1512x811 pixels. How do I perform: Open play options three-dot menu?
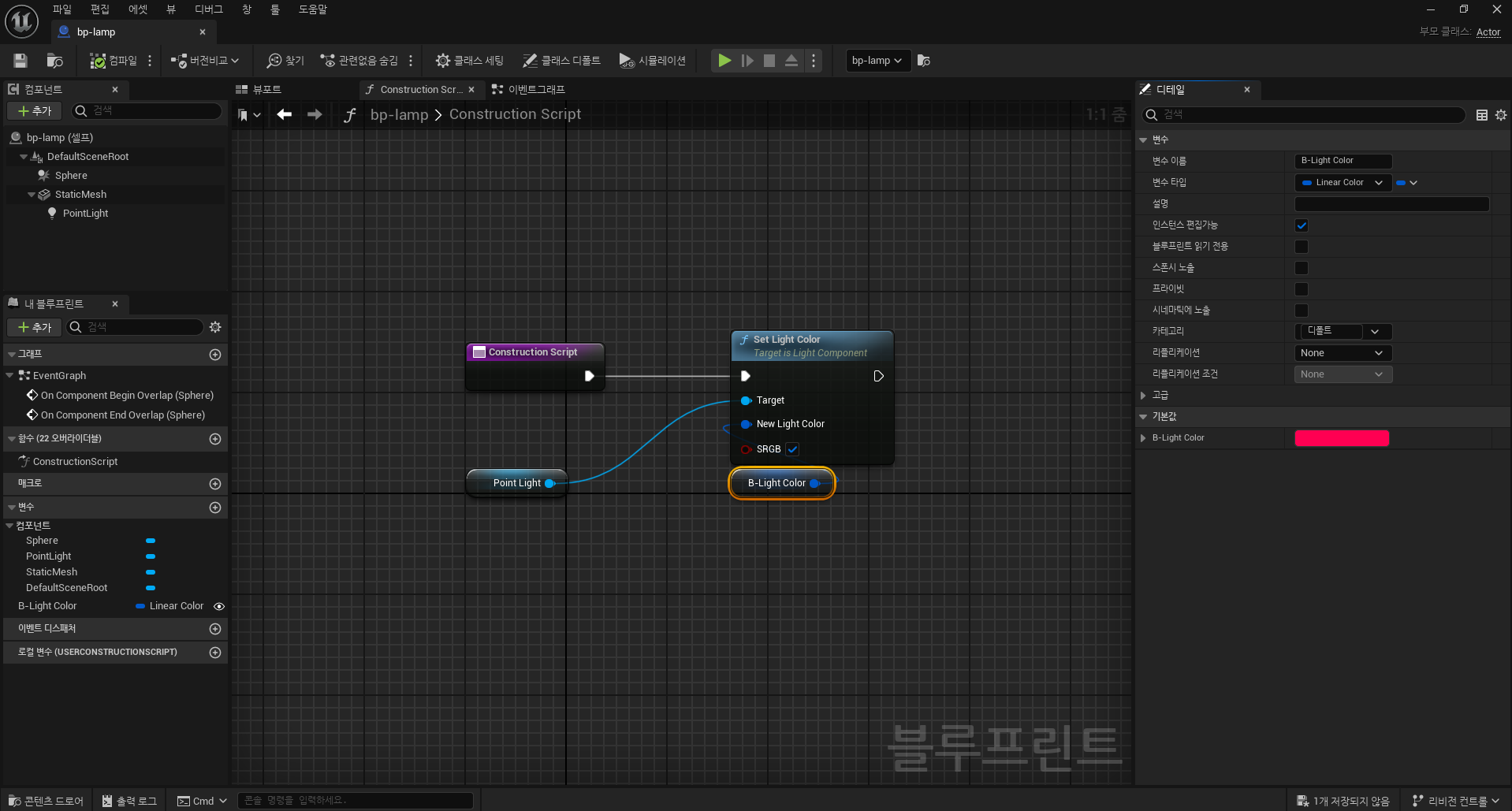pos(814,61)
